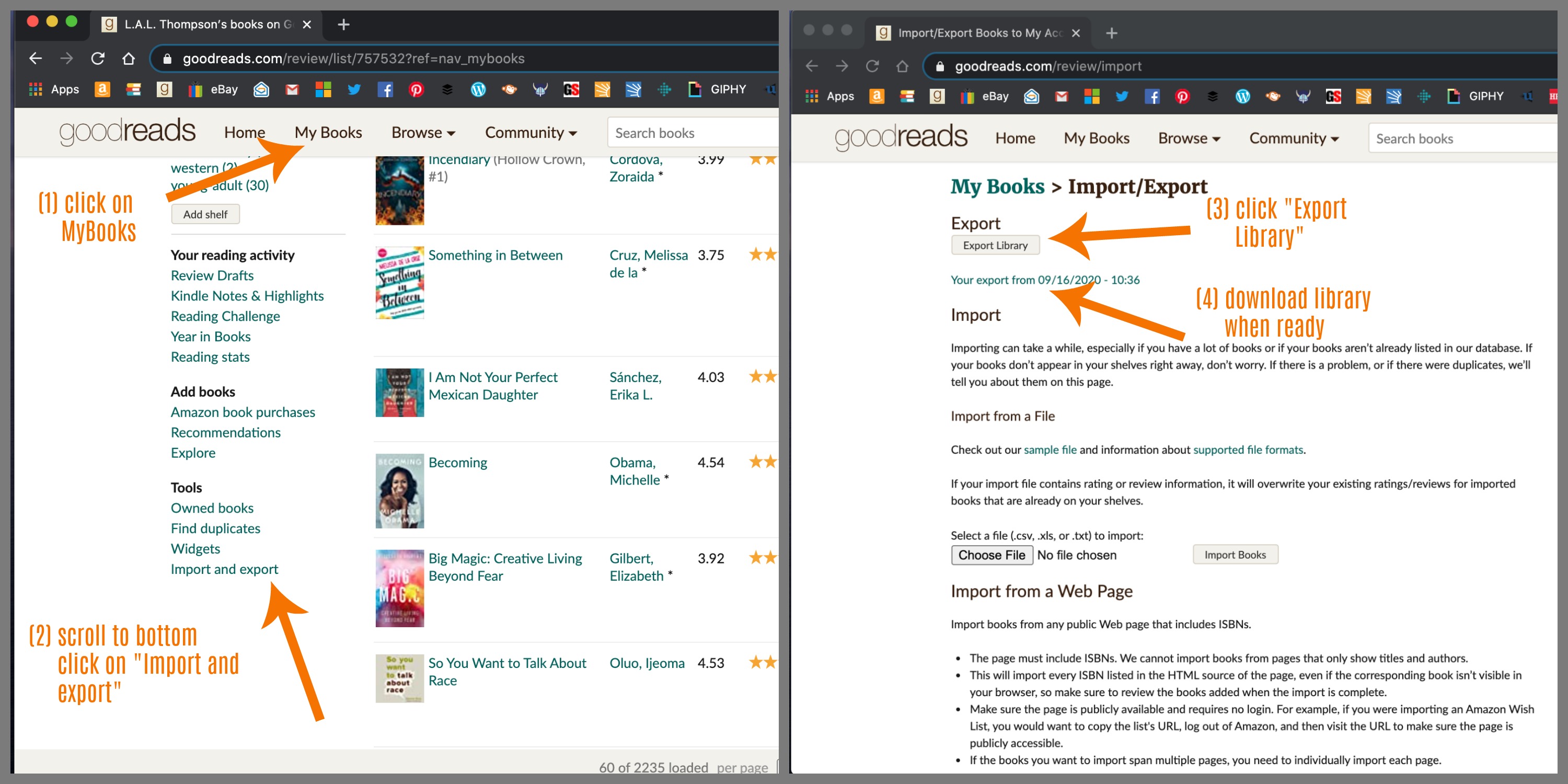Open the Twitter bookmark in the right browser
Viewport: 1568px width, 784px height.
pyautogui.click(x=1122, y=96)
